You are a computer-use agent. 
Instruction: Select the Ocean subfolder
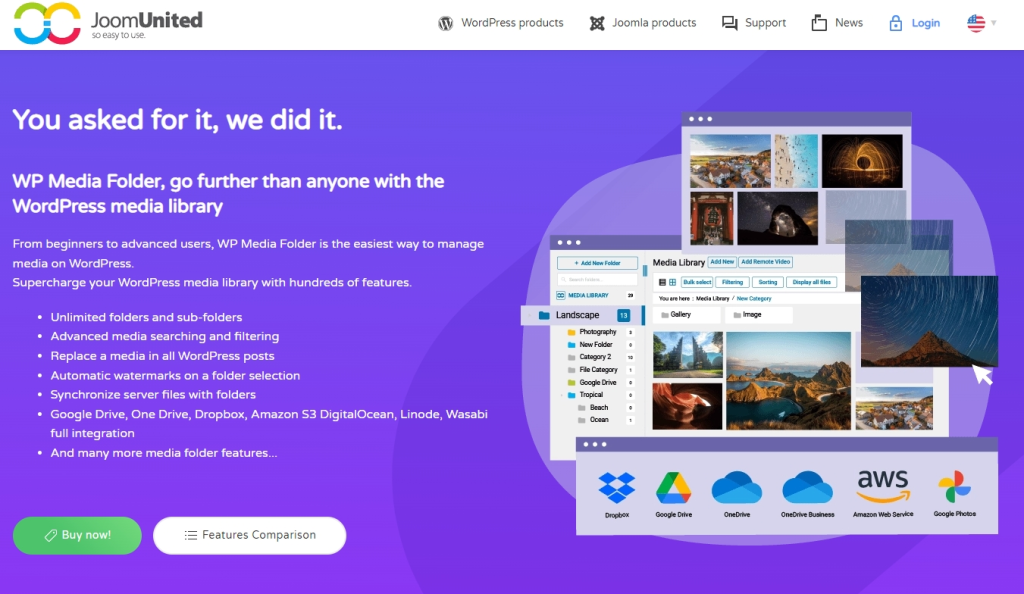599,420
